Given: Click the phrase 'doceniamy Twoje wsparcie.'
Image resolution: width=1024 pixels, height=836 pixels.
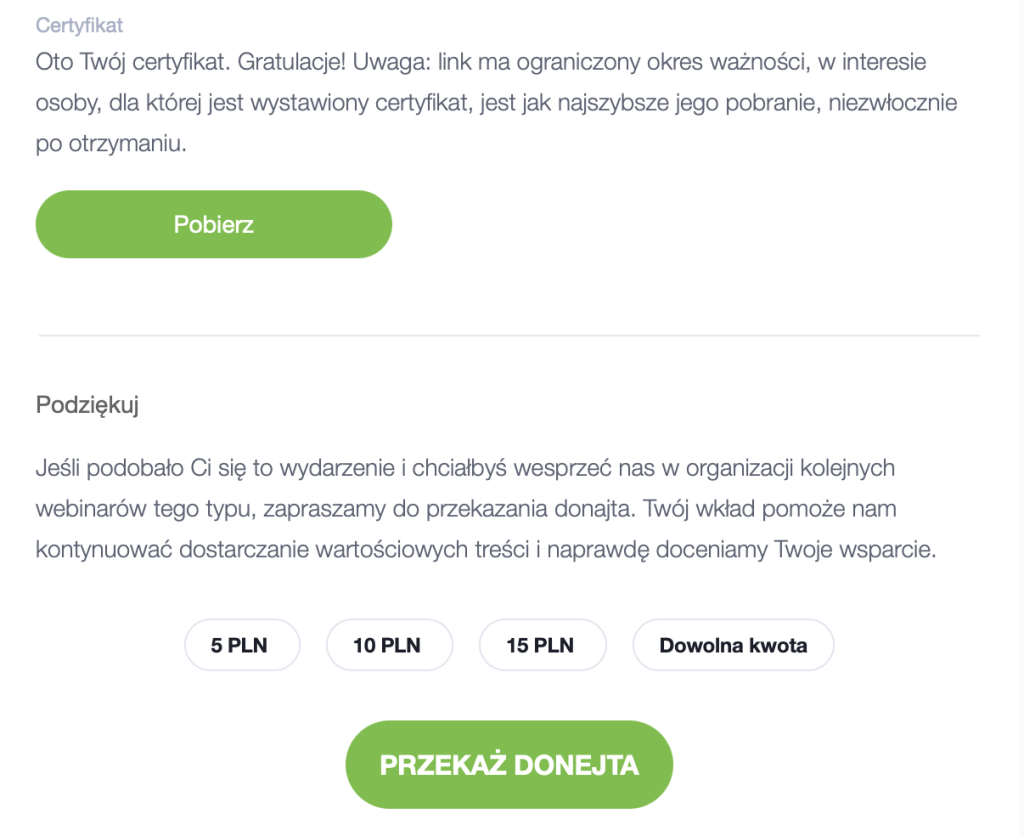Looking at the screenshot, I should tap(795, 549).
